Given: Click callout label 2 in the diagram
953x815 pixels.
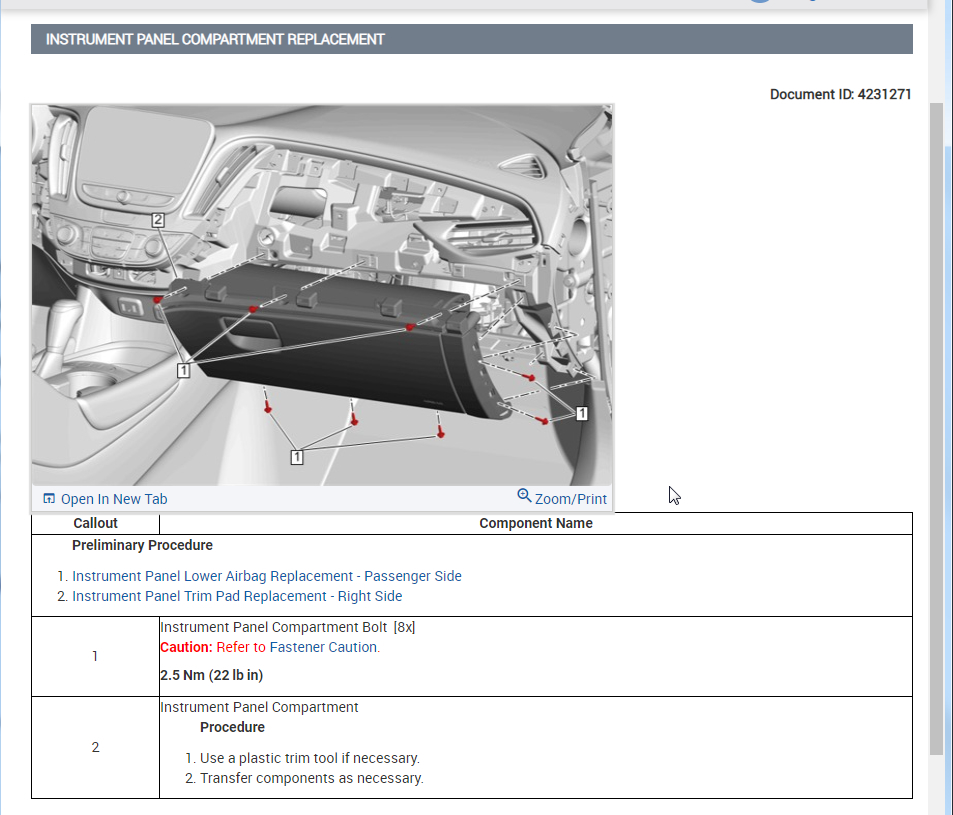Looking at the screenshot, I should coord(158,219).
